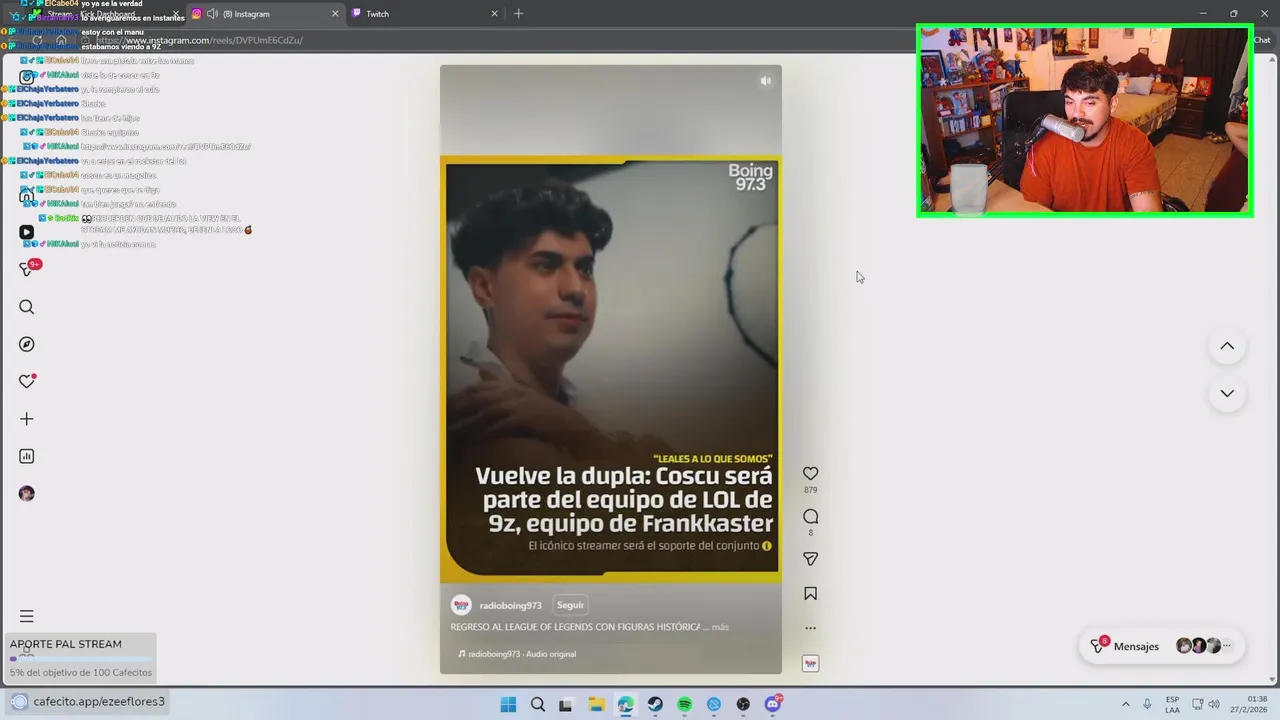
Task: Open the hamburger More menu
Action: tap(27, 616)
